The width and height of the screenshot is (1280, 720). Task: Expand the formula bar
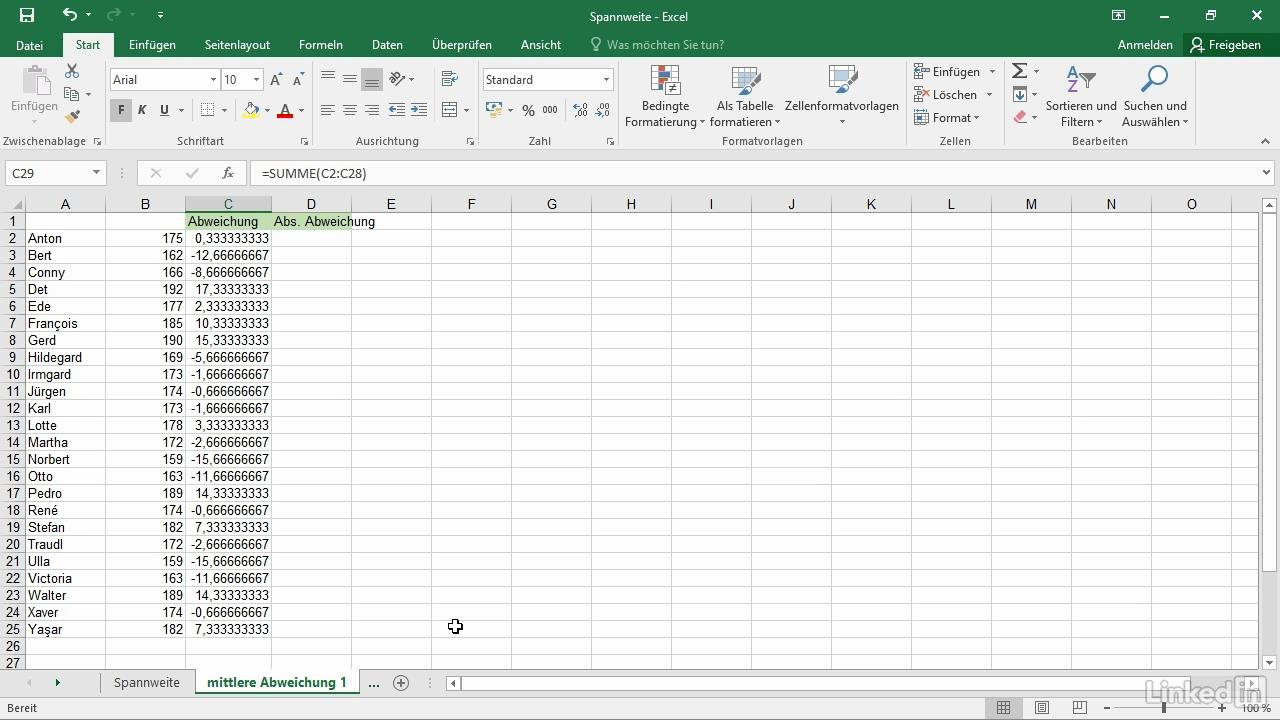tap(1267, 173)
